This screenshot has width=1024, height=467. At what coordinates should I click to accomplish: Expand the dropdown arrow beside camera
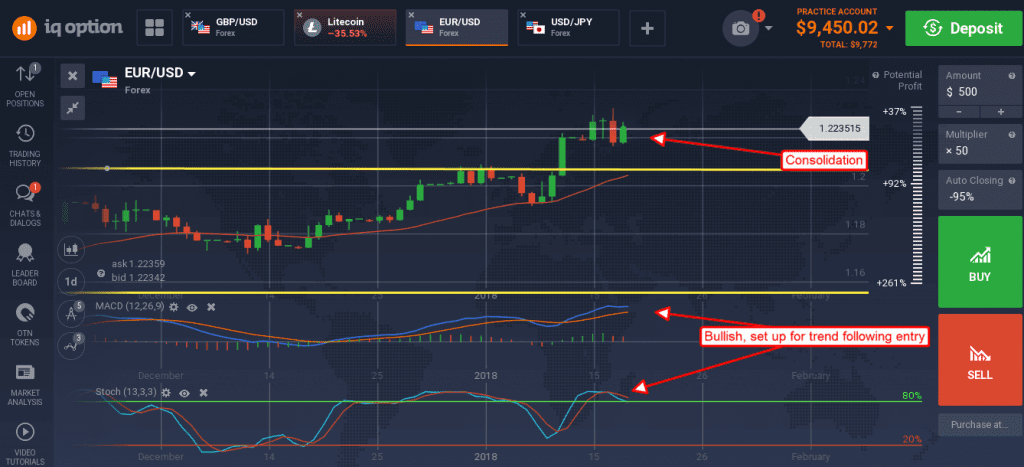[x=769, y=28]
